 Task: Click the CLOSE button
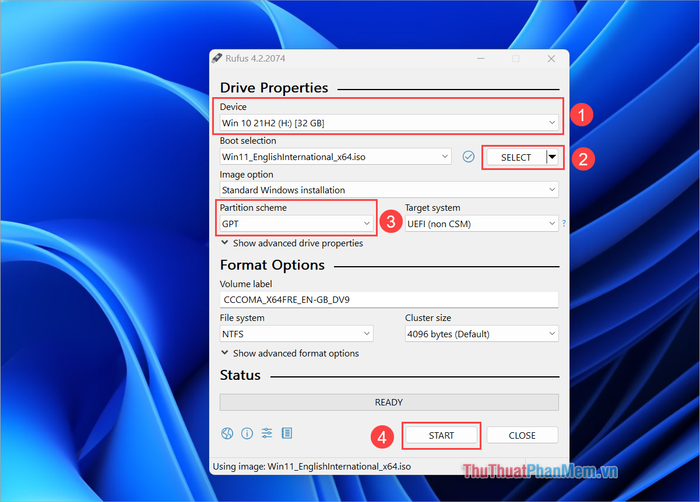pos(522,435)
